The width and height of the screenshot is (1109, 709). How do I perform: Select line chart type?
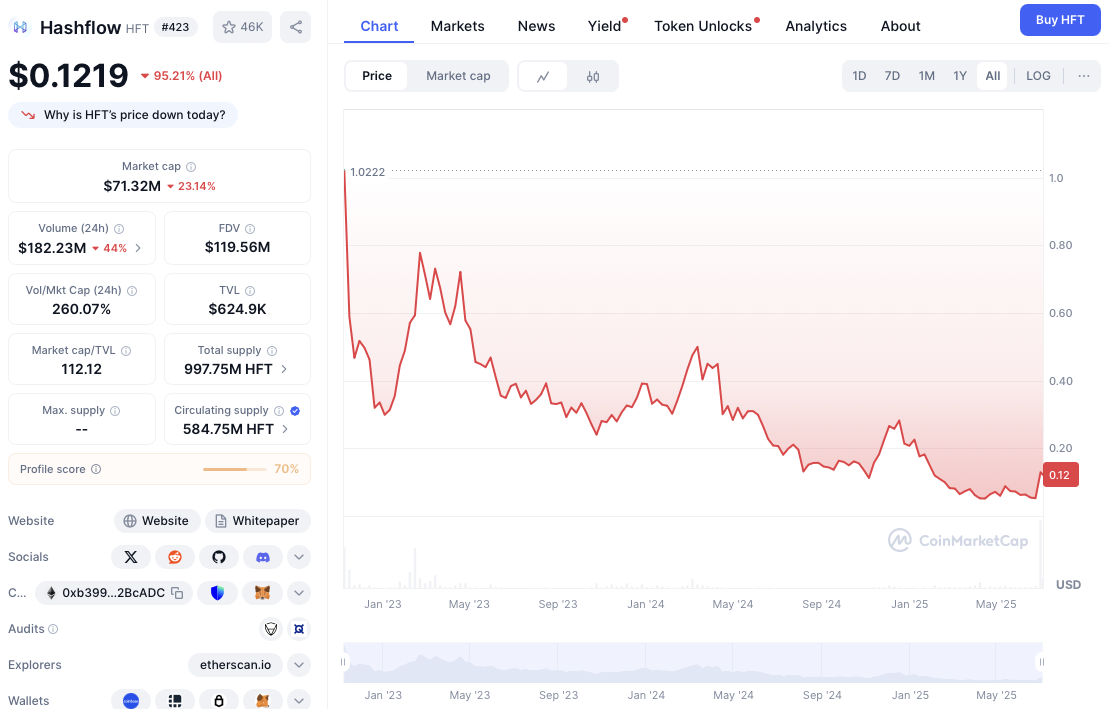pos(543,76)
